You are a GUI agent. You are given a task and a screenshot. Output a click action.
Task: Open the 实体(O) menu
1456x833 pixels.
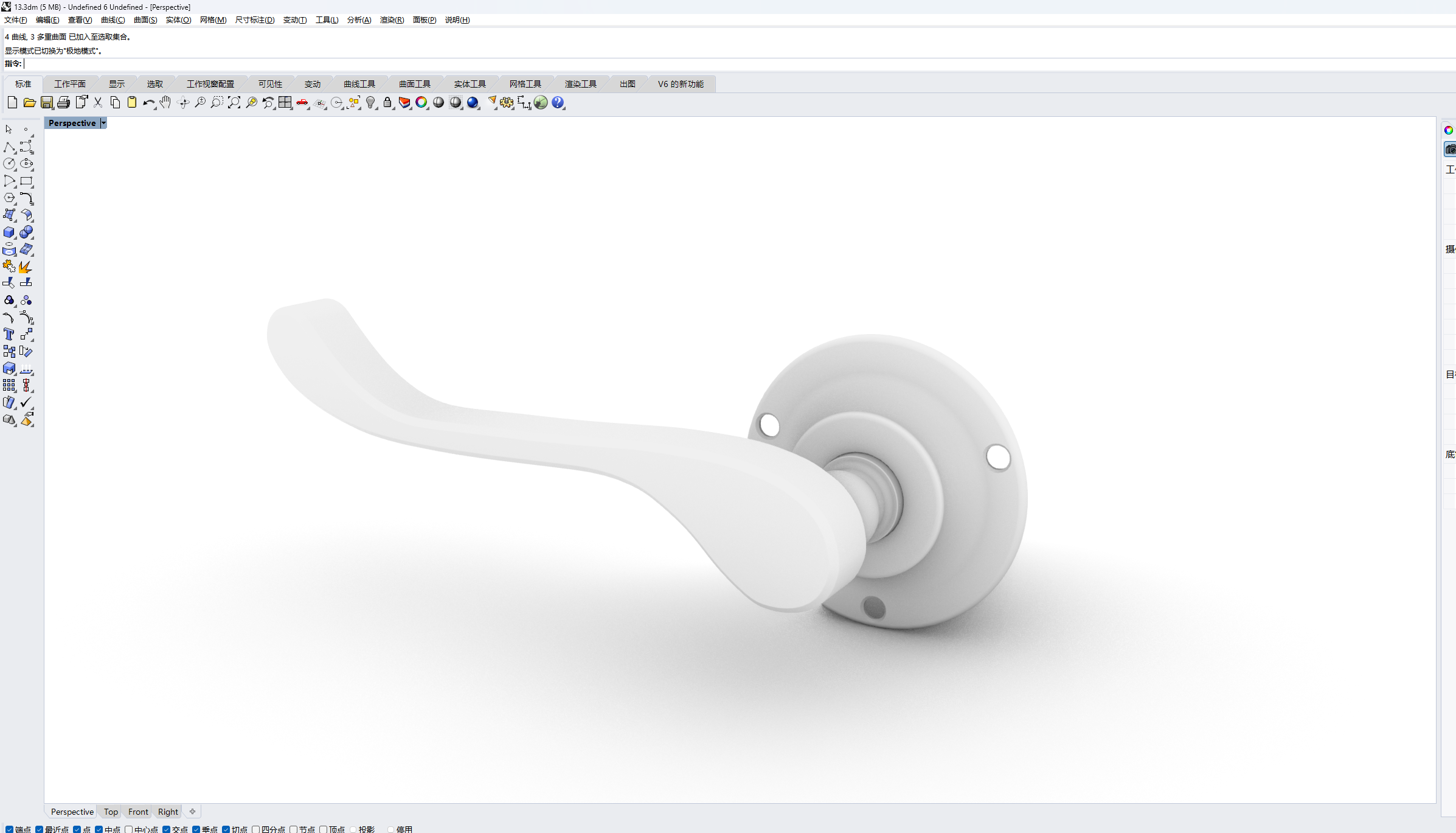[x=178, y=20]
